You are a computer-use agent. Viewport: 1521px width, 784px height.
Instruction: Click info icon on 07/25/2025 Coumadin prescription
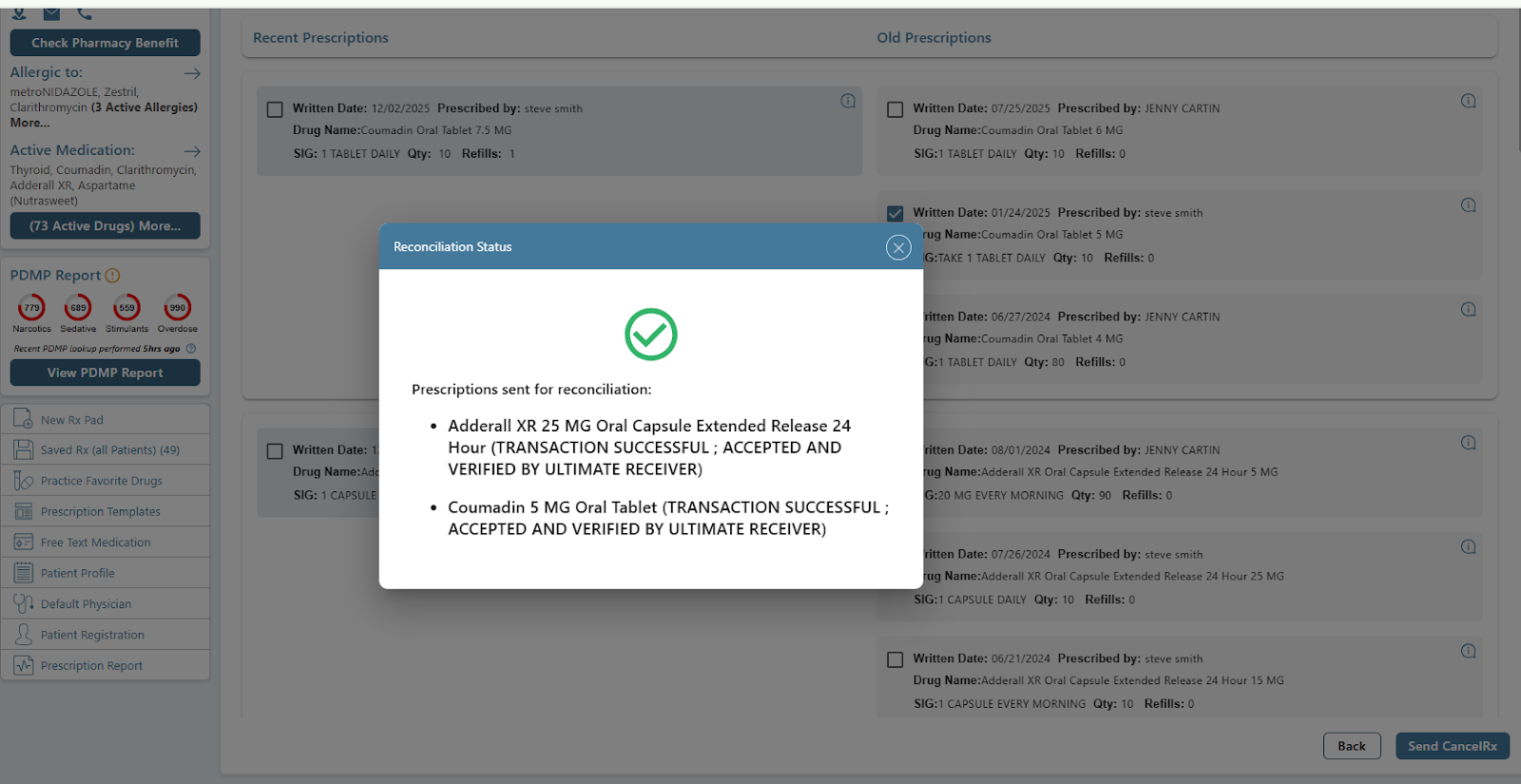pyautogui.click(x=1468, y=101)
